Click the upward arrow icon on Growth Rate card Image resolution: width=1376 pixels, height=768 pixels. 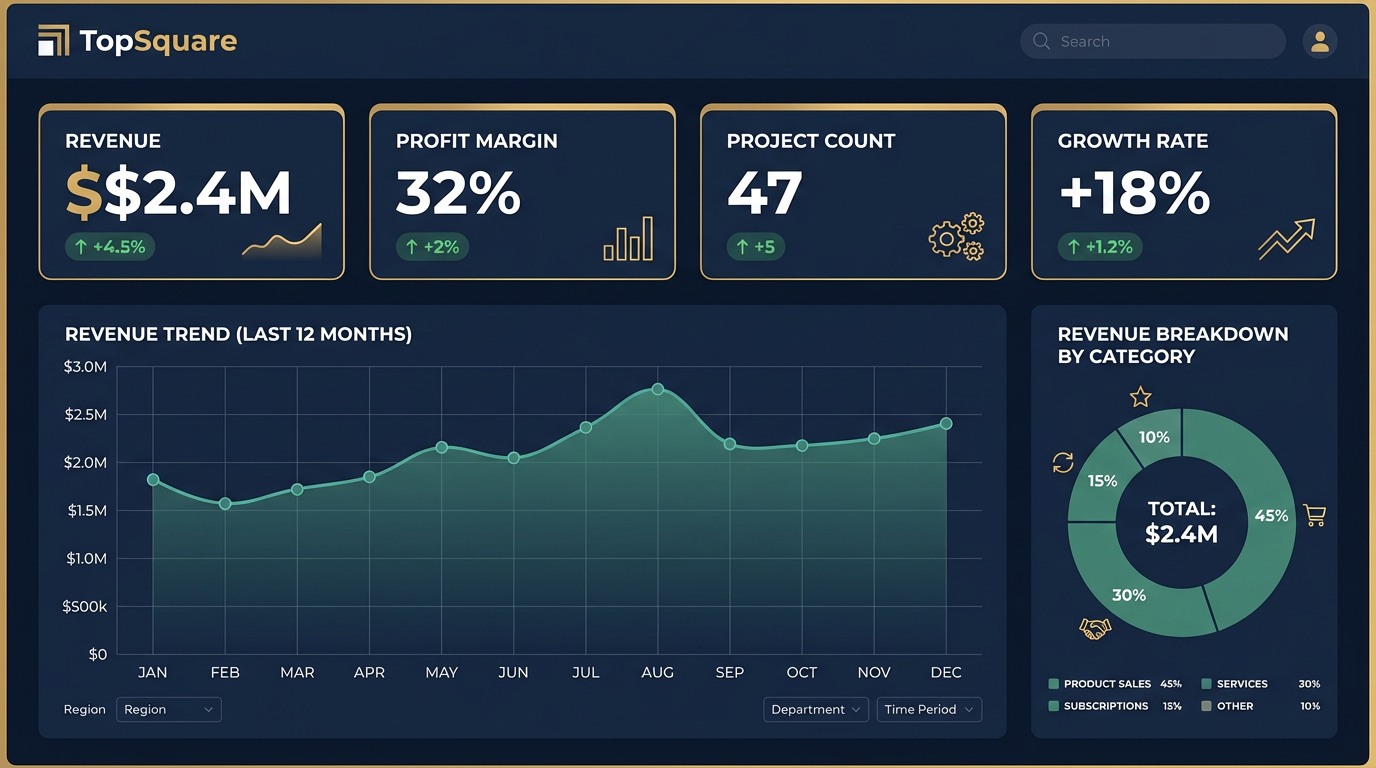(1286, 238)
